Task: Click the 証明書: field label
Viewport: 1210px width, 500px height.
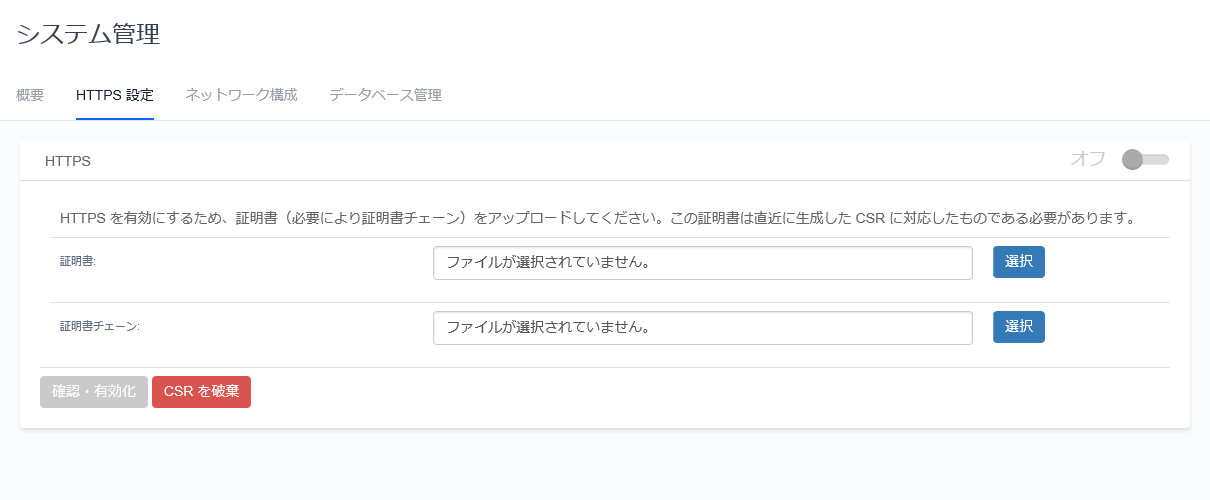Action: pyautogui.click(x=78, y=261)
